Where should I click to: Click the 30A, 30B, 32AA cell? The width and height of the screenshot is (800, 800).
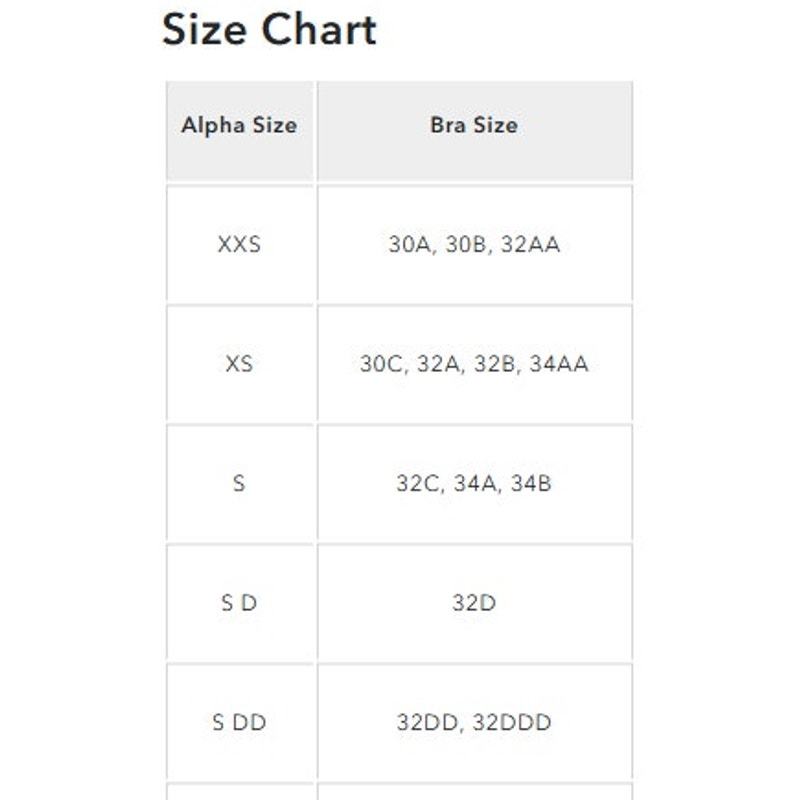click(x=474, y=244)
